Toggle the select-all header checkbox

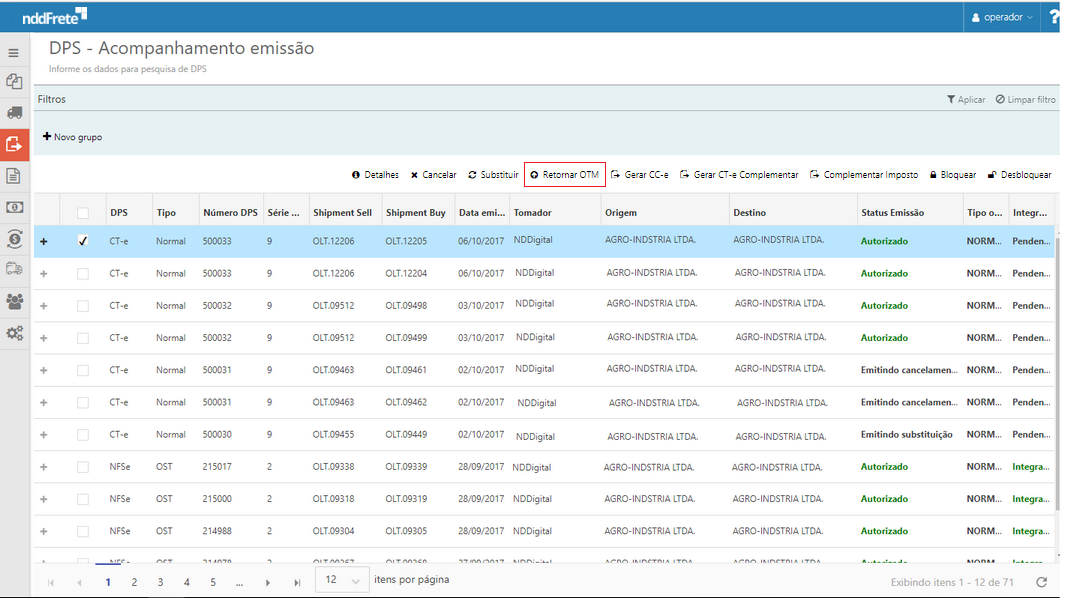pos(83,213)
